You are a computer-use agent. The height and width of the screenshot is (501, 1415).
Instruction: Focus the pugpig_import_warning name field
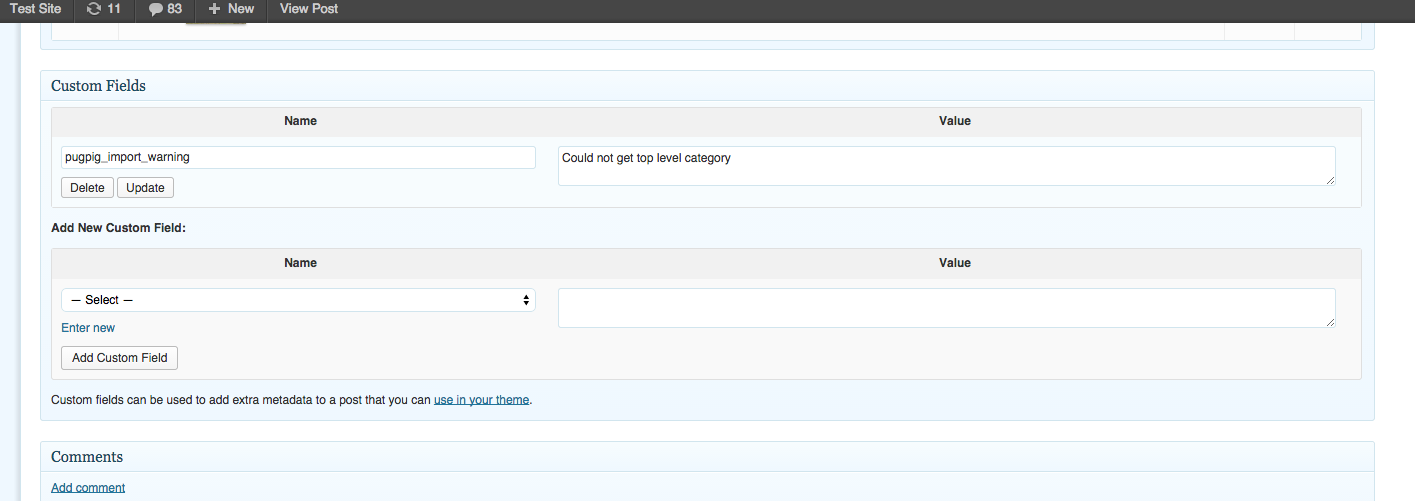pos(298,158)
